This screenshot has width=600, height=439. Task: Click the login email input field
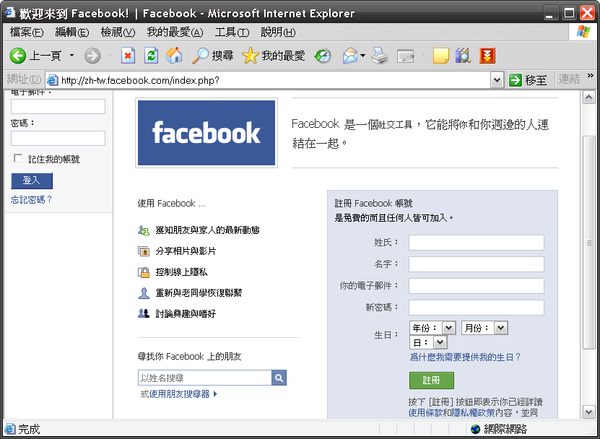58,107
